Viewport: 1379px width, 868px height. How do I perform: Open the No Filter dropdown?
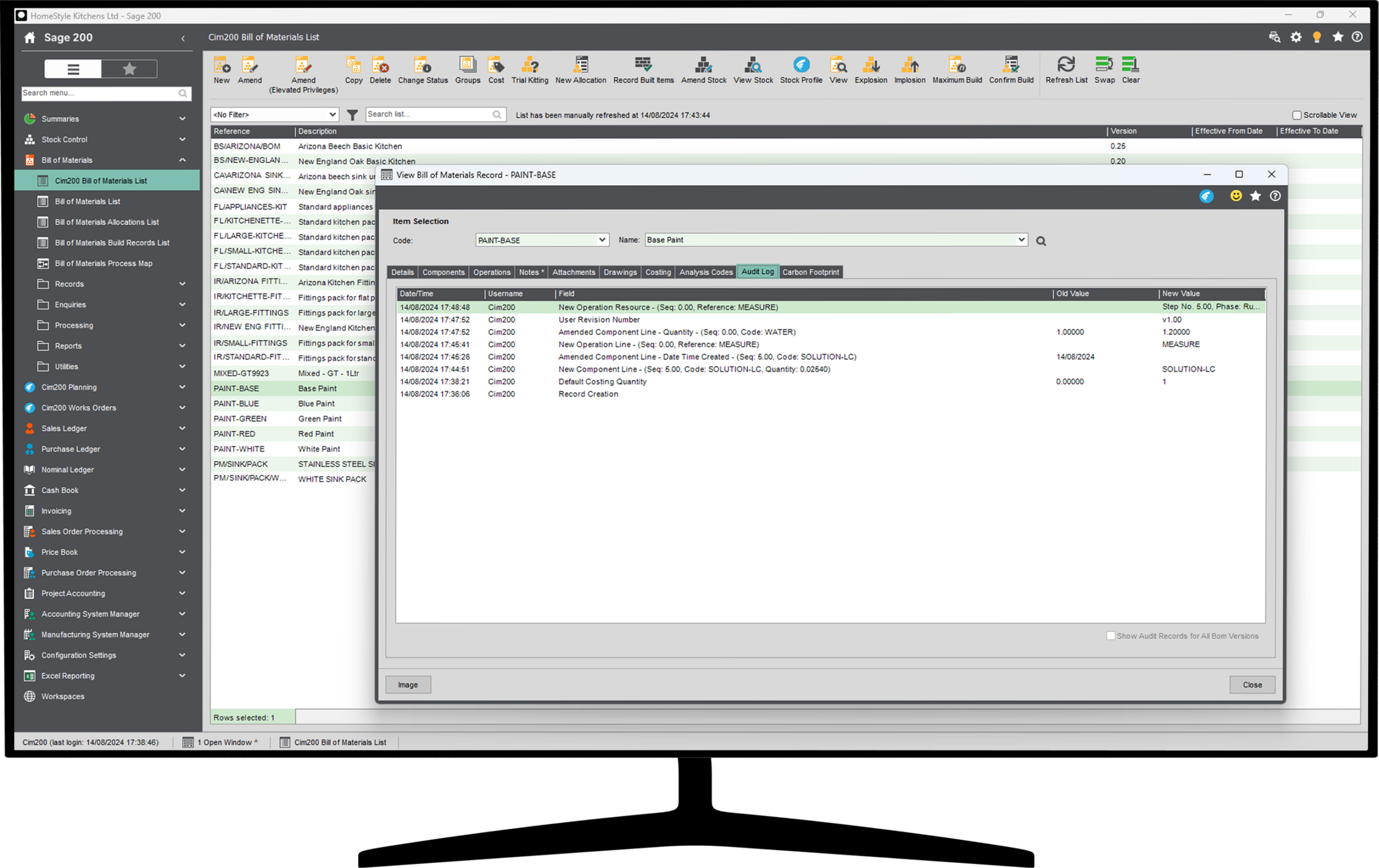click(x=274, y=115)
